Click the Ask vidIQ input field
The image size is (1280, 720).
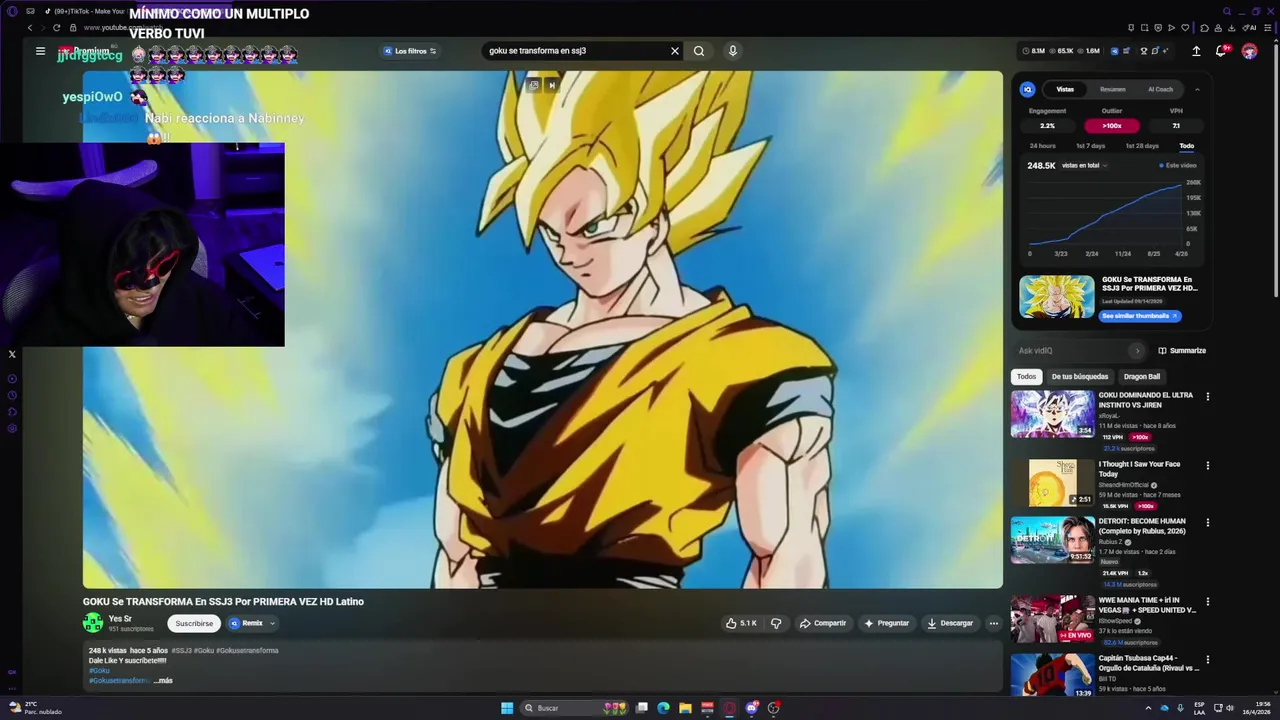click(1072, 351)
